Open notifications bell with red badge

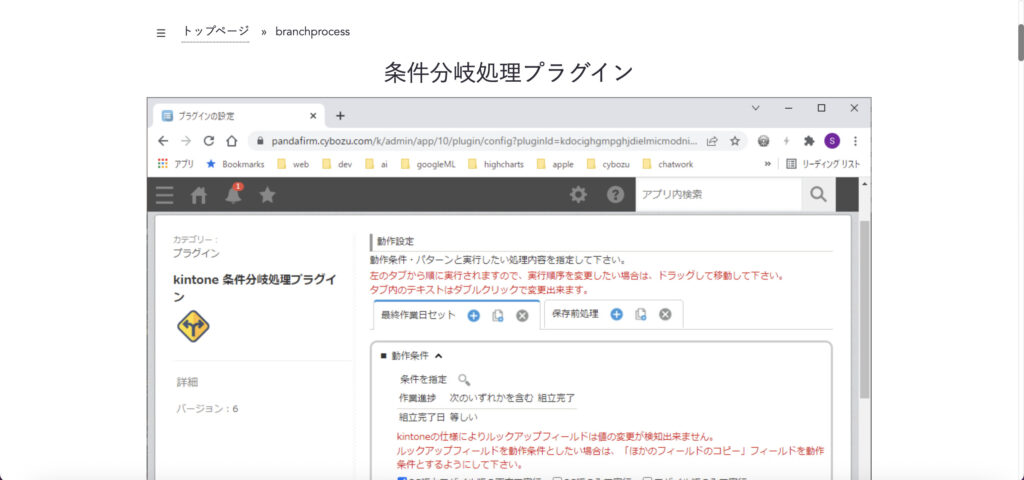(233, 194)
